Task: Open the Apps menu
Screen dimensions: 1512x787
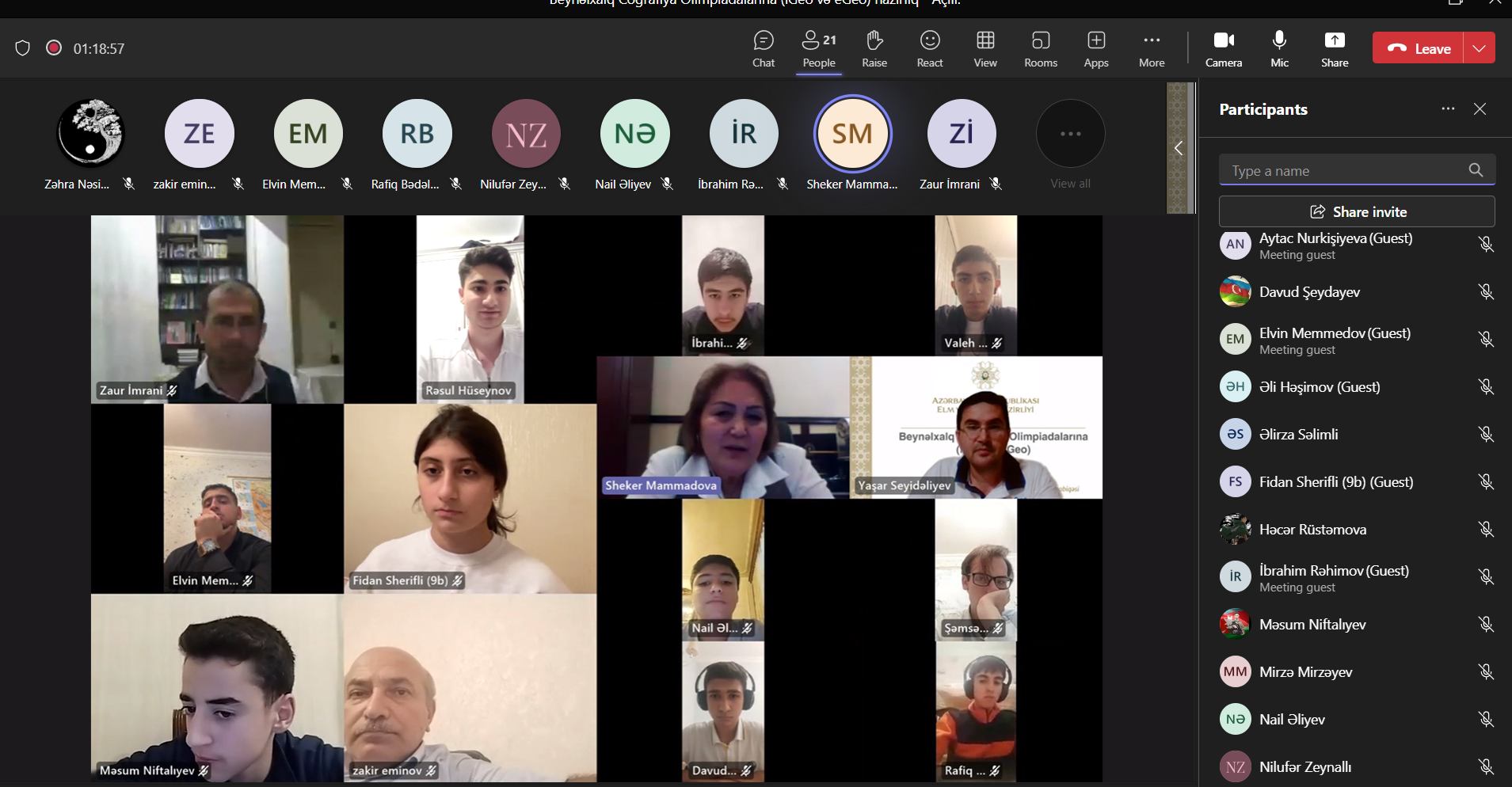Action: (1095, 48)
